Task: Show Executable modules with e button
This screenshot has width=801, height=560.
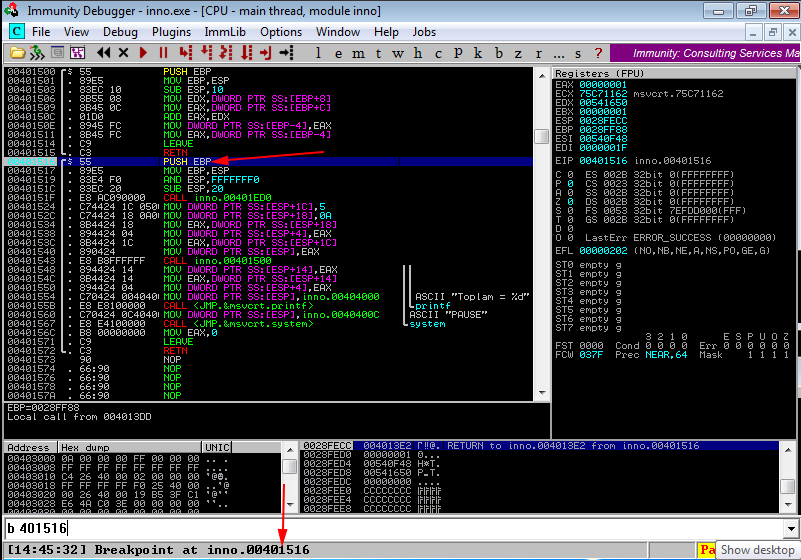Action: [x=338, y=54]
